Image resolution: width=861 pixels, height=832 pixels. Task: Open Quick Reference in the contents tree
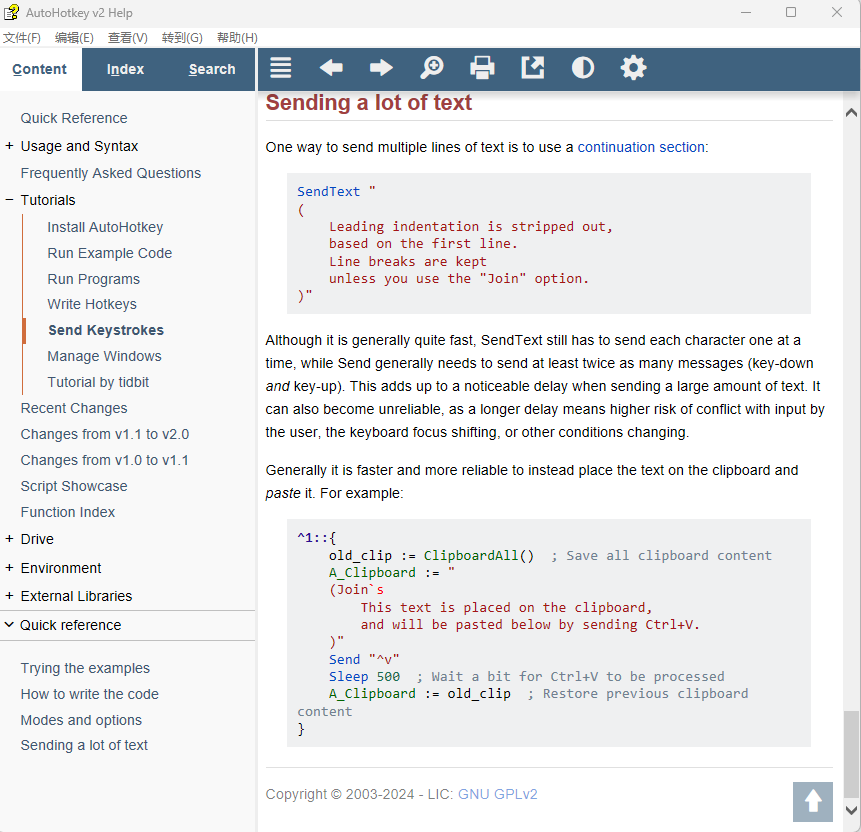[x=74, y=118]
